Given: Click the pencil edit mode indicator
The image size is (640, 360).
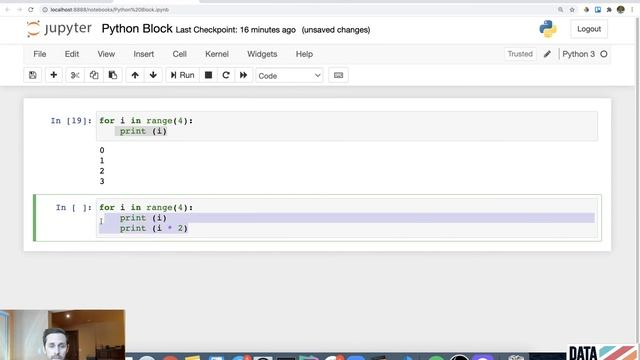Looking at the screenshot, I should (547, 54).
